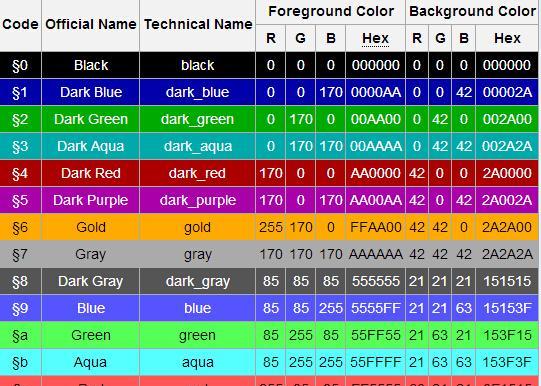Screen dimensions: 541x386
Task: Select the 'Code' column header
Action: pos(20,25)
